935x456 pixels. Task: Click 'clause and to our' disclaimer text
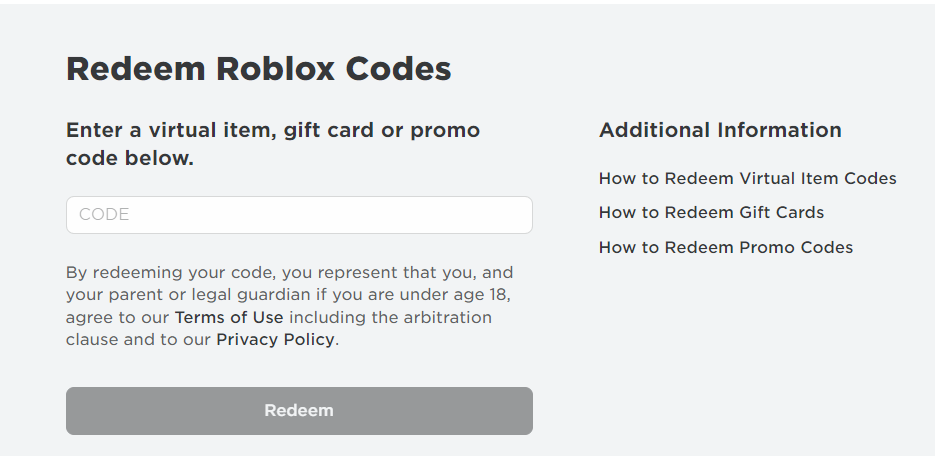[x=138, y=340]
